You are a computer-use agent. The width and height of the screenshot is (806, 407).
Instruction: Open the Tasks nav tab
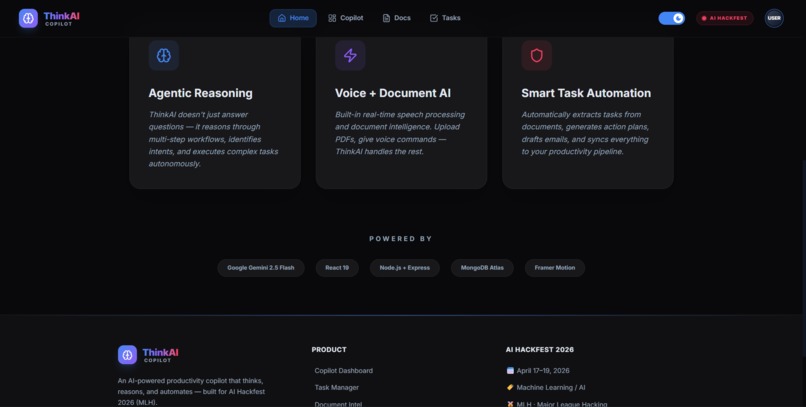[x=445, y=18]
